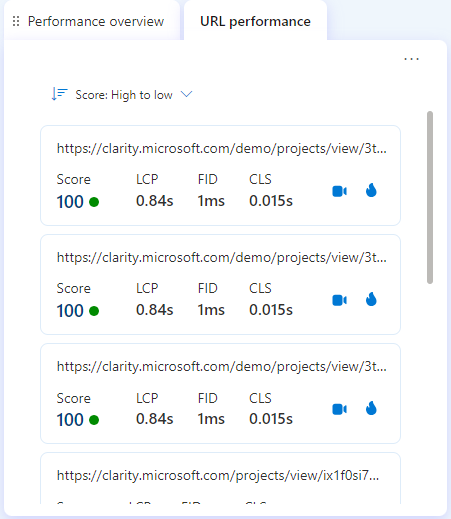Image resolution: width=451 pixels, height=519 pixels.
Task: Open heatmap flame icon in second URL card
Action: (371, 299)
